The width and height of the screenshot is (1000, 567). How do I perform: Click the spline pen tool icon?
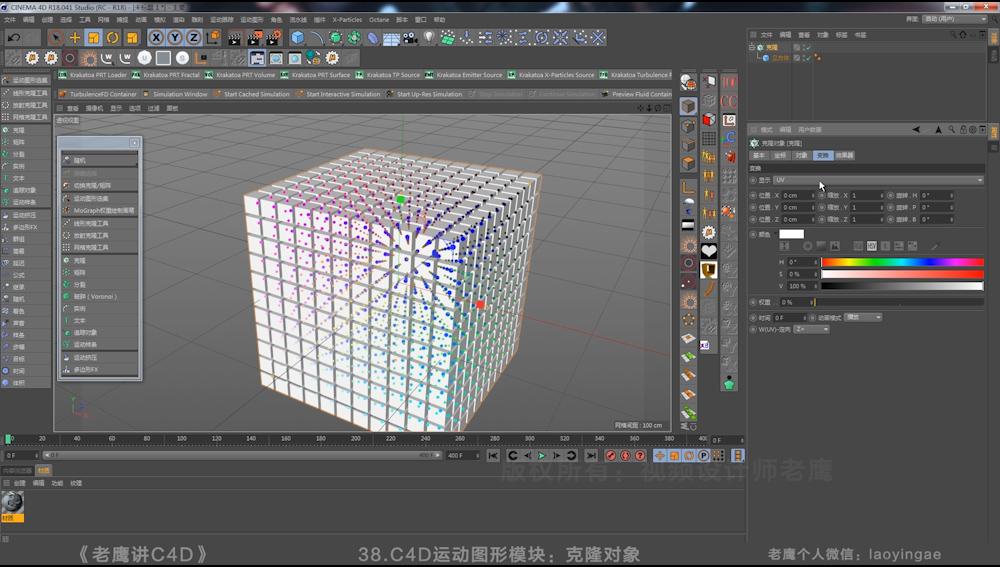point(316,38)
